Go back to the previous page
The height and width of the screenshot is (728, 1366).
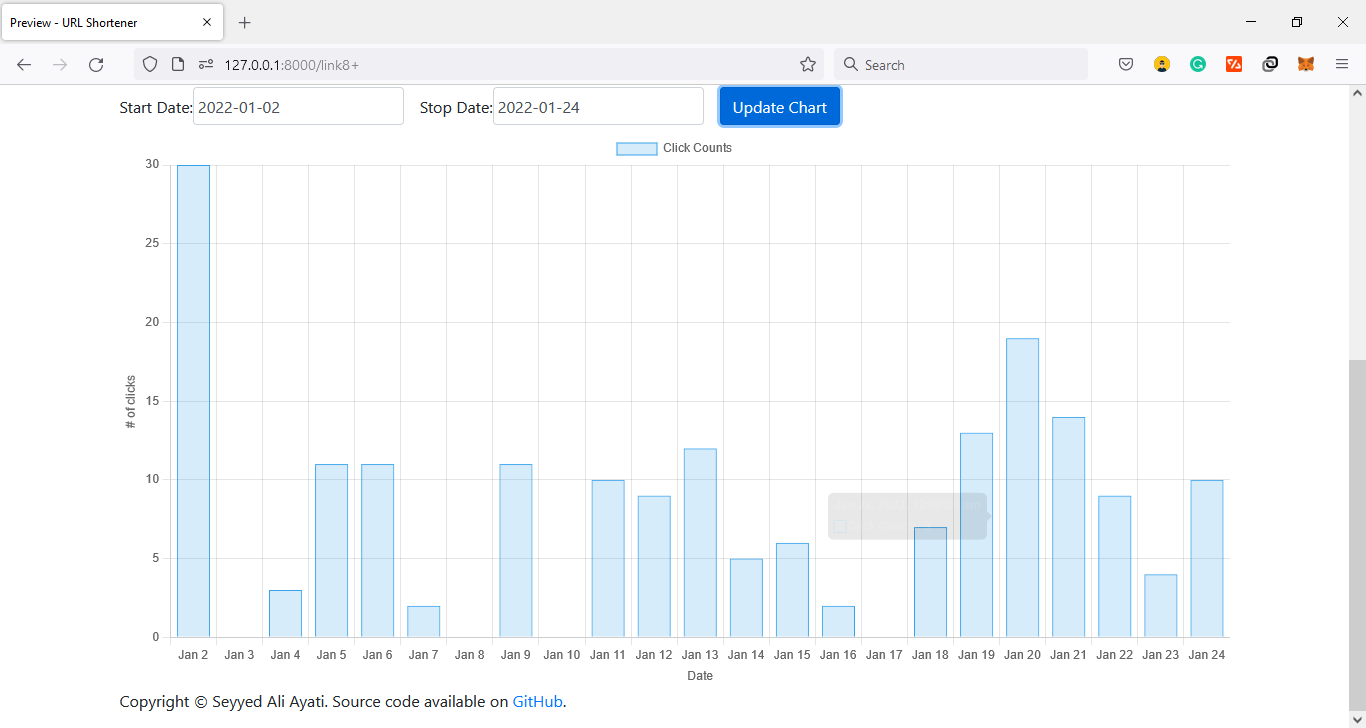click(24, 64)
